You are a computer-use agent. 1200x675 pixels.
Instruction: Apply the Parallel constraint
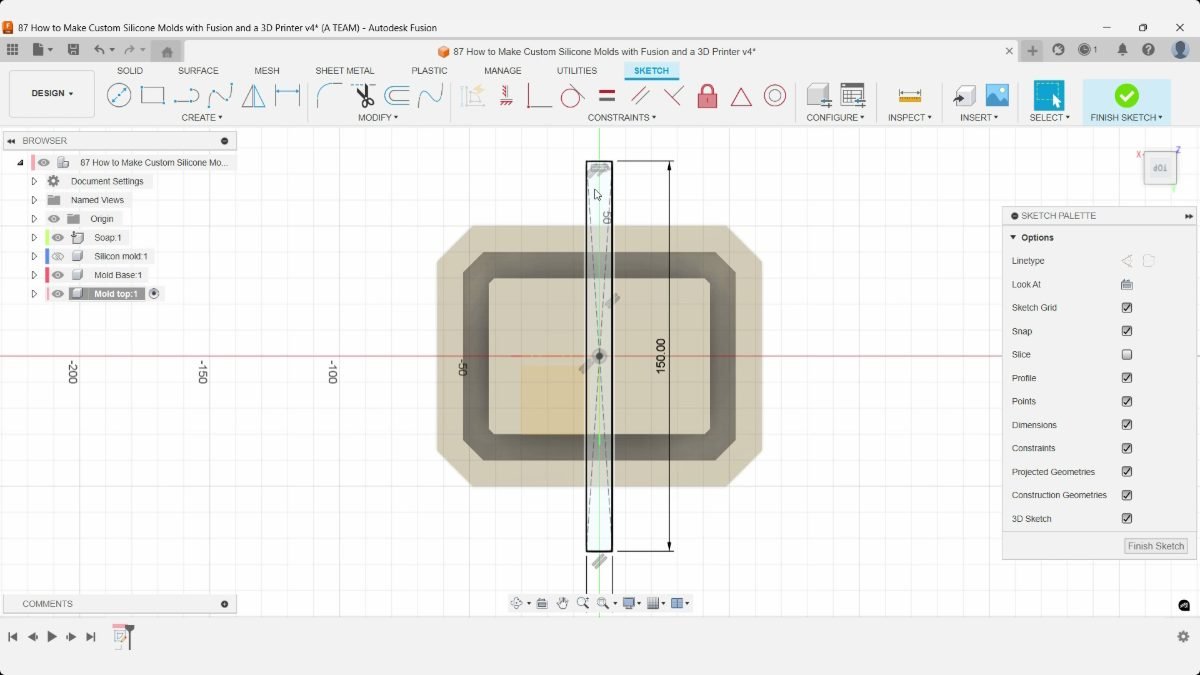click(640, 96)
